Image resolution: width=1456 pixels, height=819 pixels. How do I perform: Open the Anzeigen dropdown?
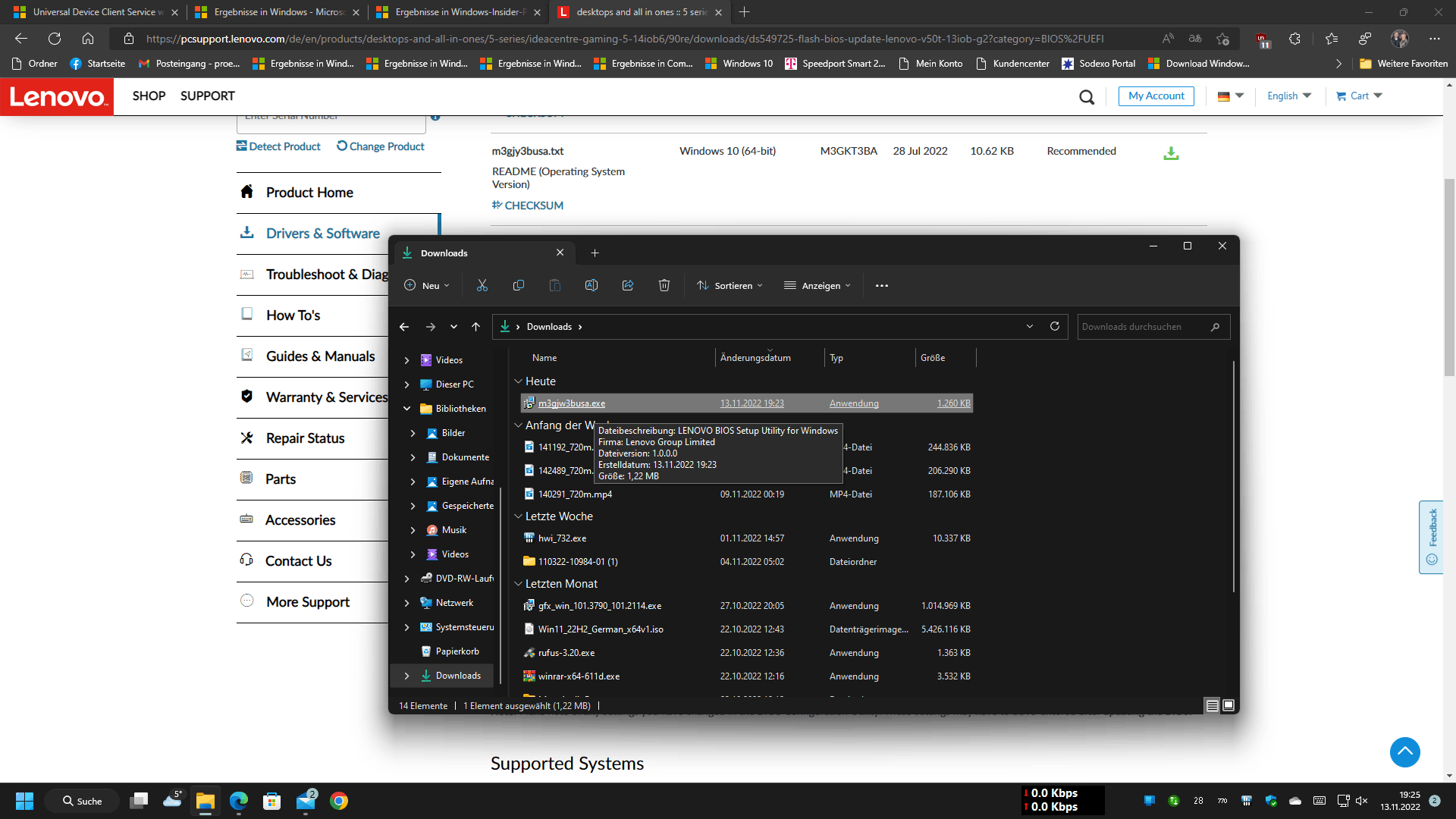click(817, 286)
